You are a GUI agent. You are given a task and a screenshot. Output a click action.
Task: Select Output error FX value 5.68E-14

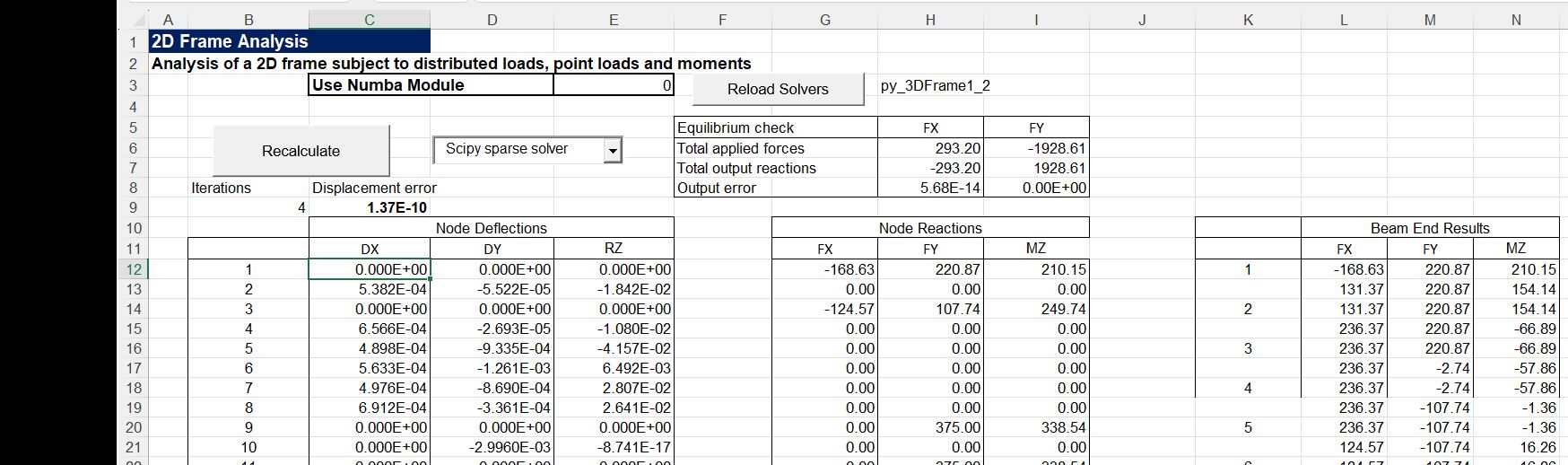pos(930,189)
